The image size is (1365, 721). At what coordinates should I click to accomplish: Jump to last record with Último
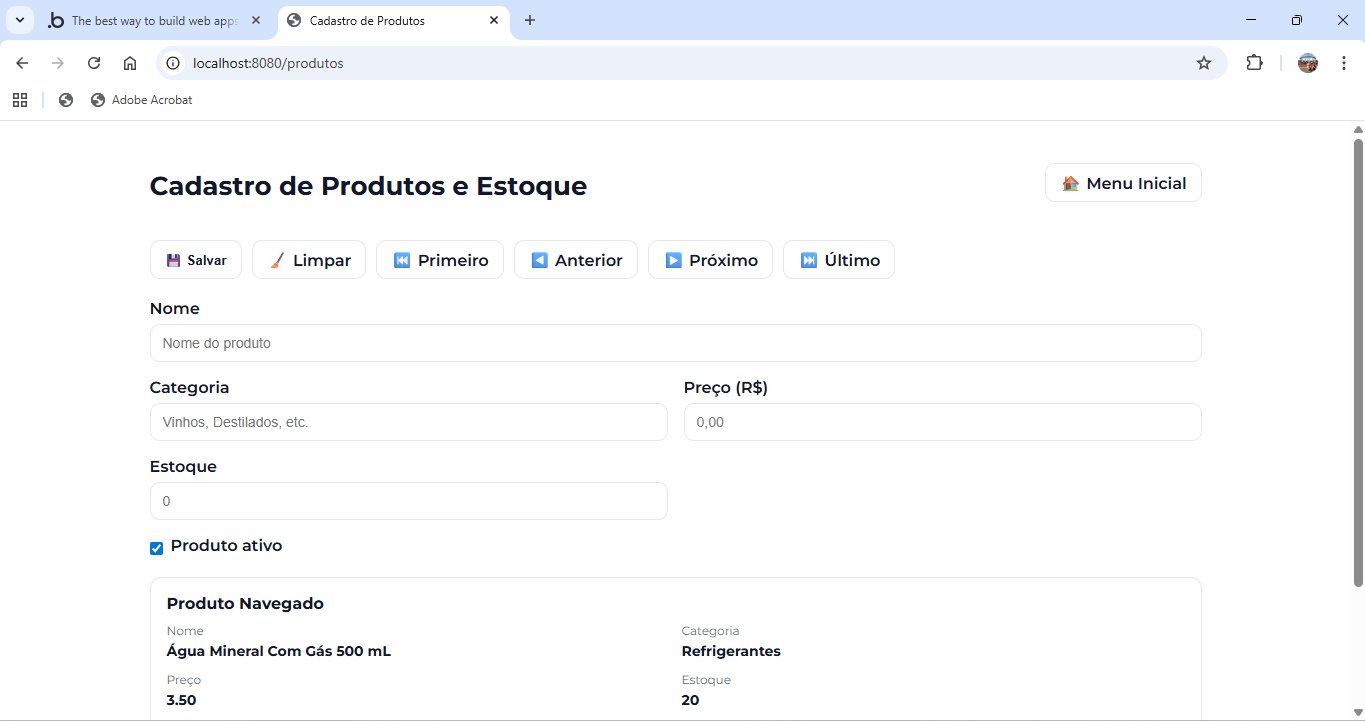[838, 260]
